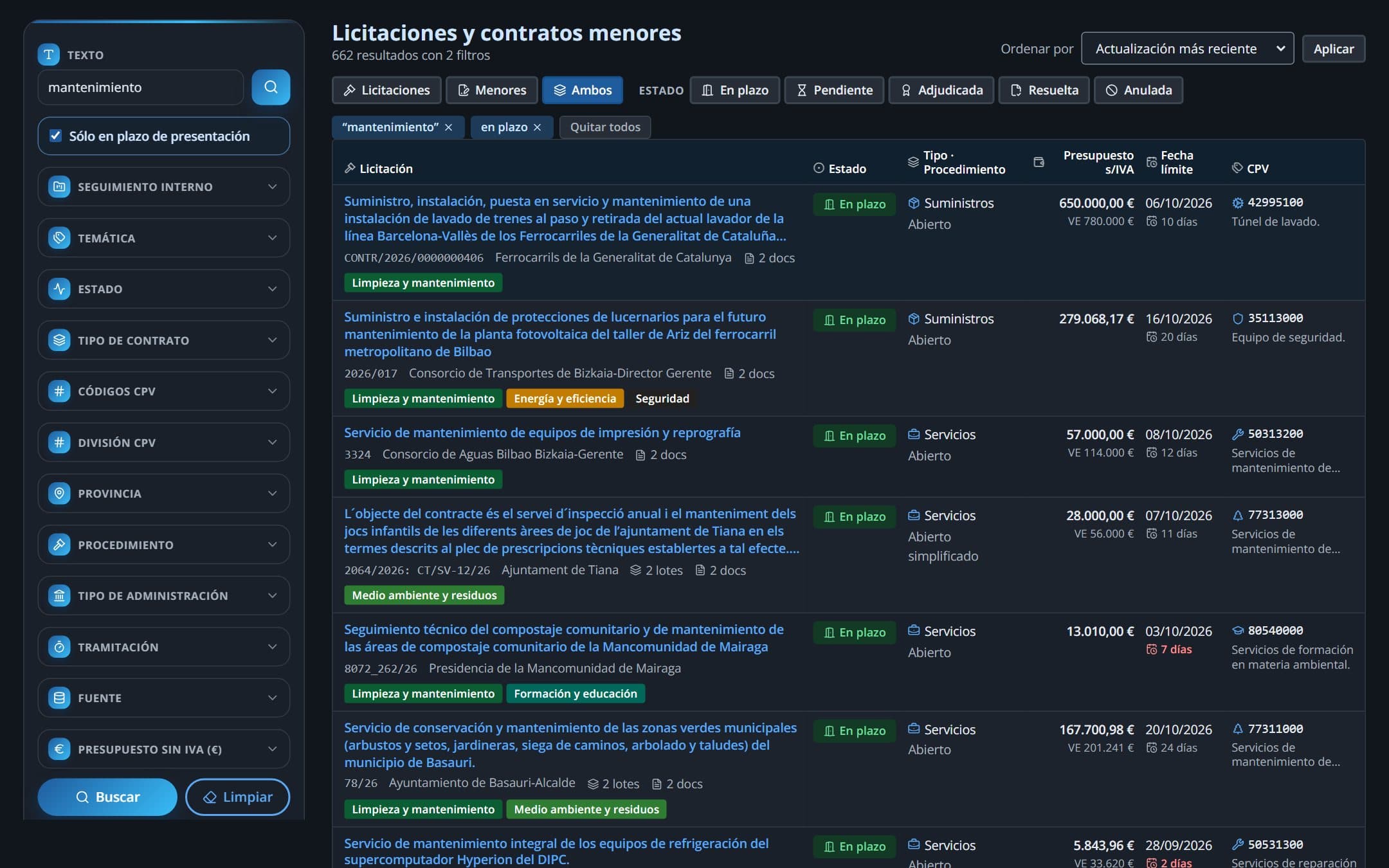This screenshot has height=868, width=1389.
Task: Open tender about impresión y reprografía
Action: (x=542, y=433)
